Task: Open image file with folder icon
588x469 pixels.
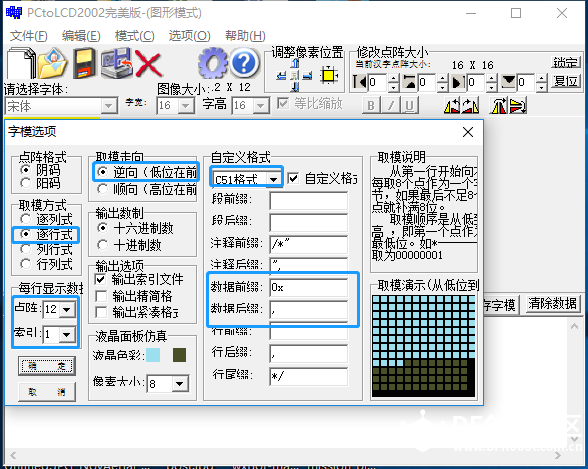Action: (x=52, y=63)
